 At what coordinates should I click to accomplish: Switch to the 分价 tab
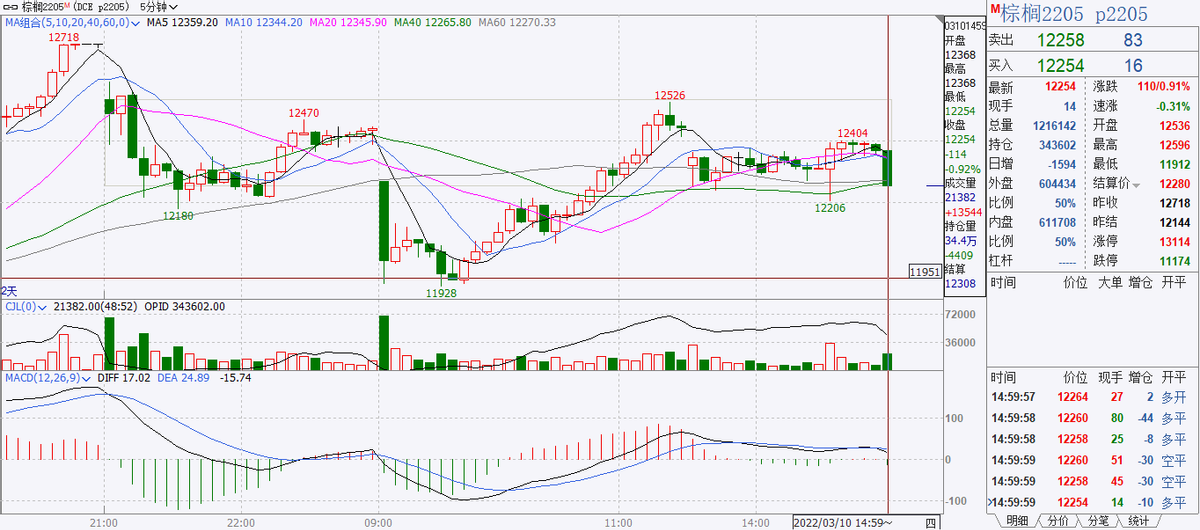click(x=1056, y=520)
